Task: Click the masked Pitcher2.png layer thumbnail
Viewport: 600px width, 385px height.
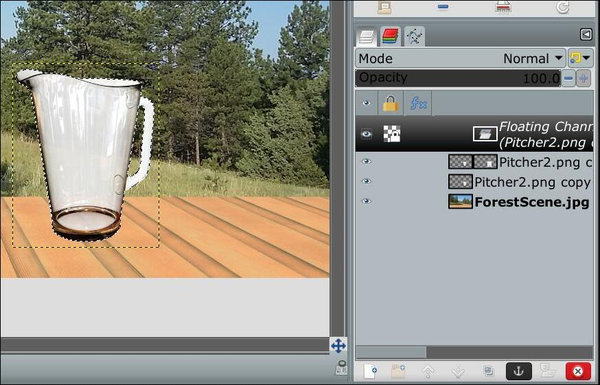Action: pyautogui.click(x=460, y=162)
